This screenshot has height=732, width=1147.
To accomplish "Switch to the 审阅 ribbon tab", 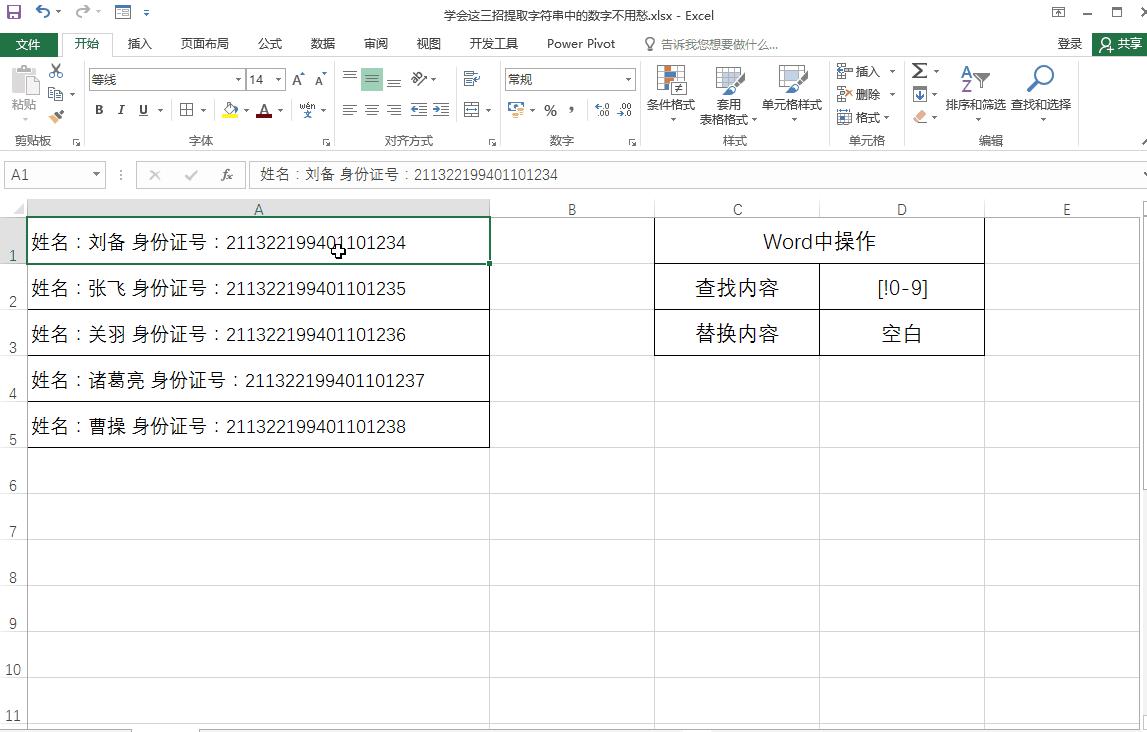I will click(x=374, y=44).
